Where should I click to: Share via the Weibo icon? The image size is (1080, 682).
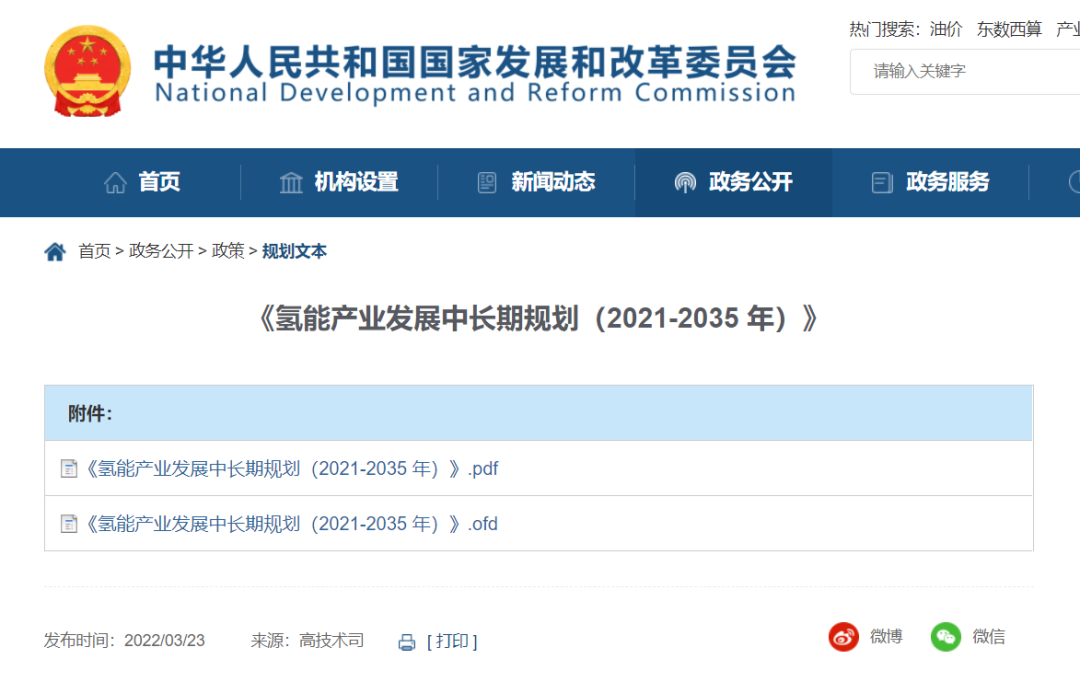[844, 637]
